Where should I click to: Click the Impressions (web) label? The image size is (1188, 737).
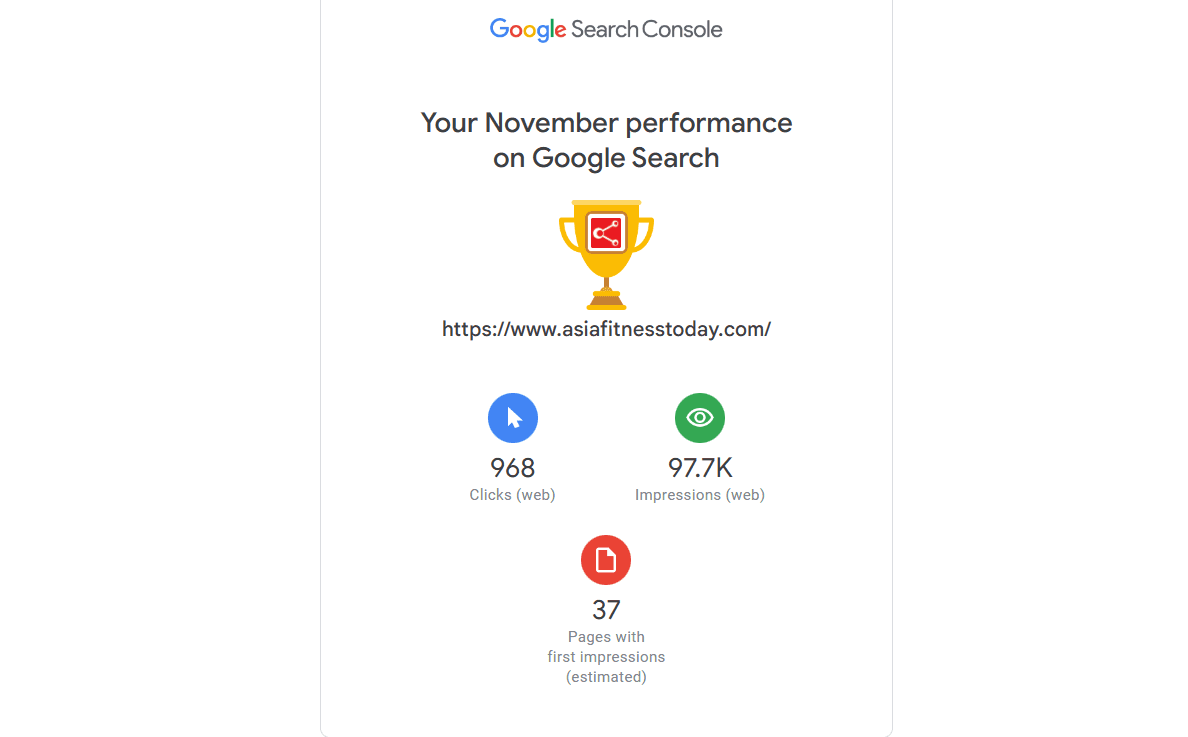click(700, 495)
